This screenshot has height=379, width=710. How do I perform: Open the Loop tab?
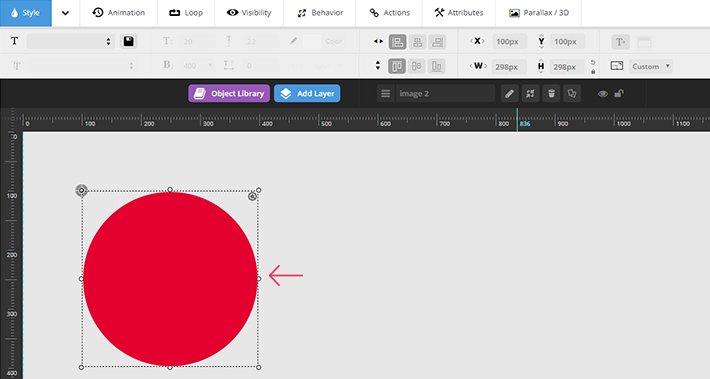coord(186,13)
